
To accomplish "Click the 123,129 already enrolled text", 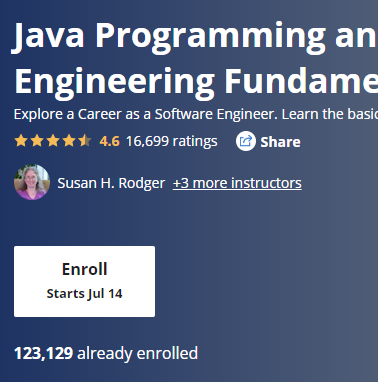I will (106, 353).
